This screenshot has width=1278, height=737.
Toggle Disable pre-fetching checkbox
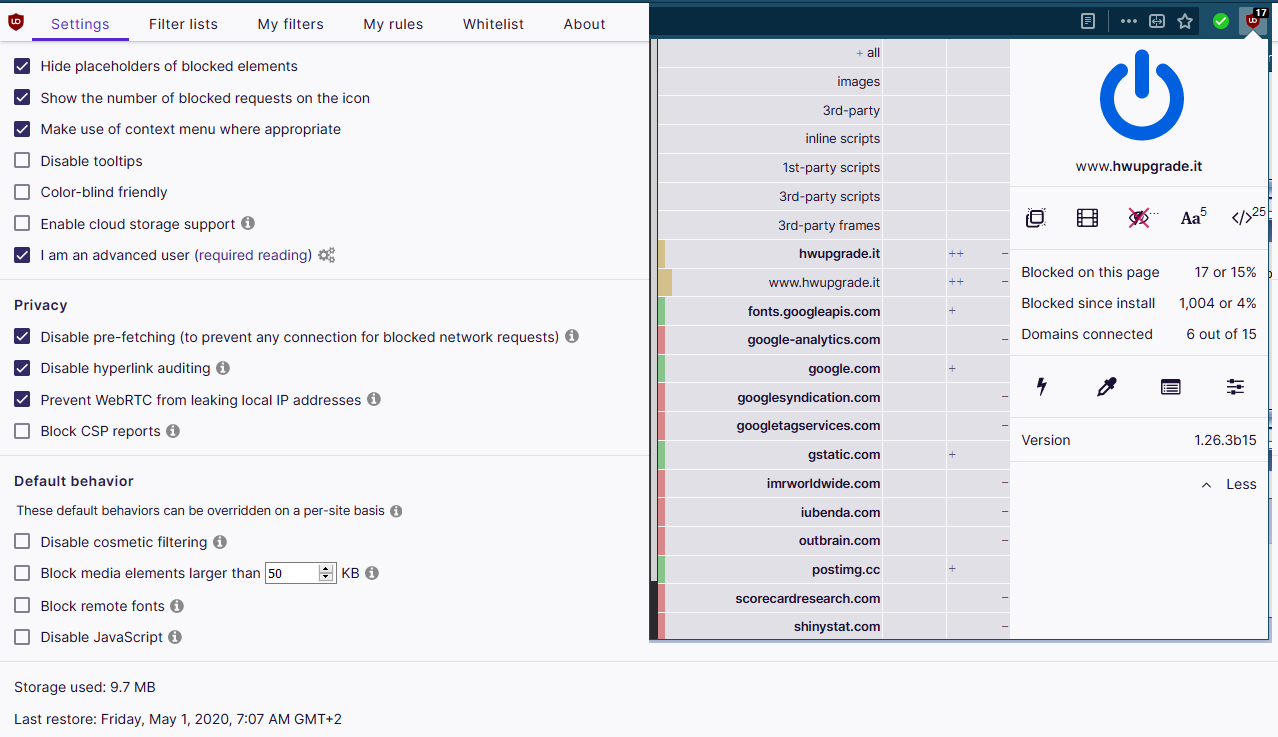(22, 337)
